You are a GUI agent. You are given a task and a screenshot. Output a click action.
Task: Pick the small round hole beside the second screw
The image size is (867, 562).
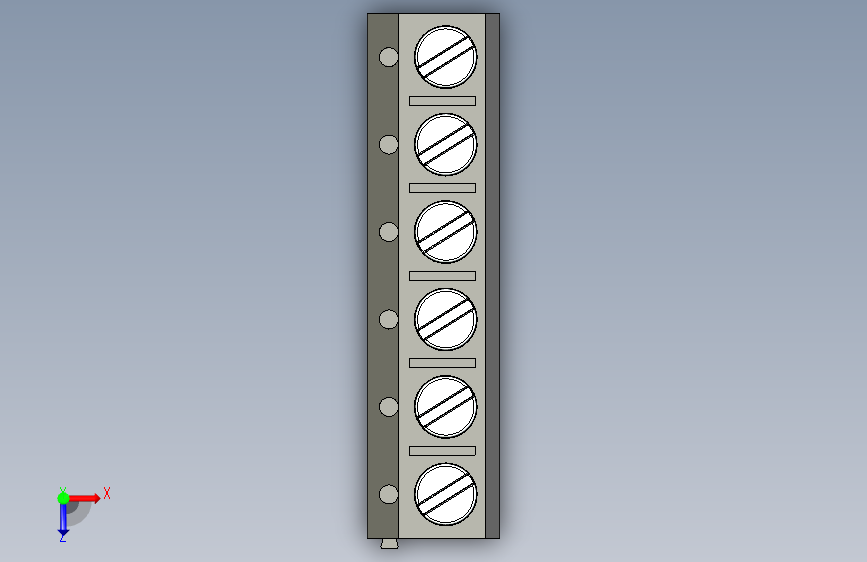point(389,144)
